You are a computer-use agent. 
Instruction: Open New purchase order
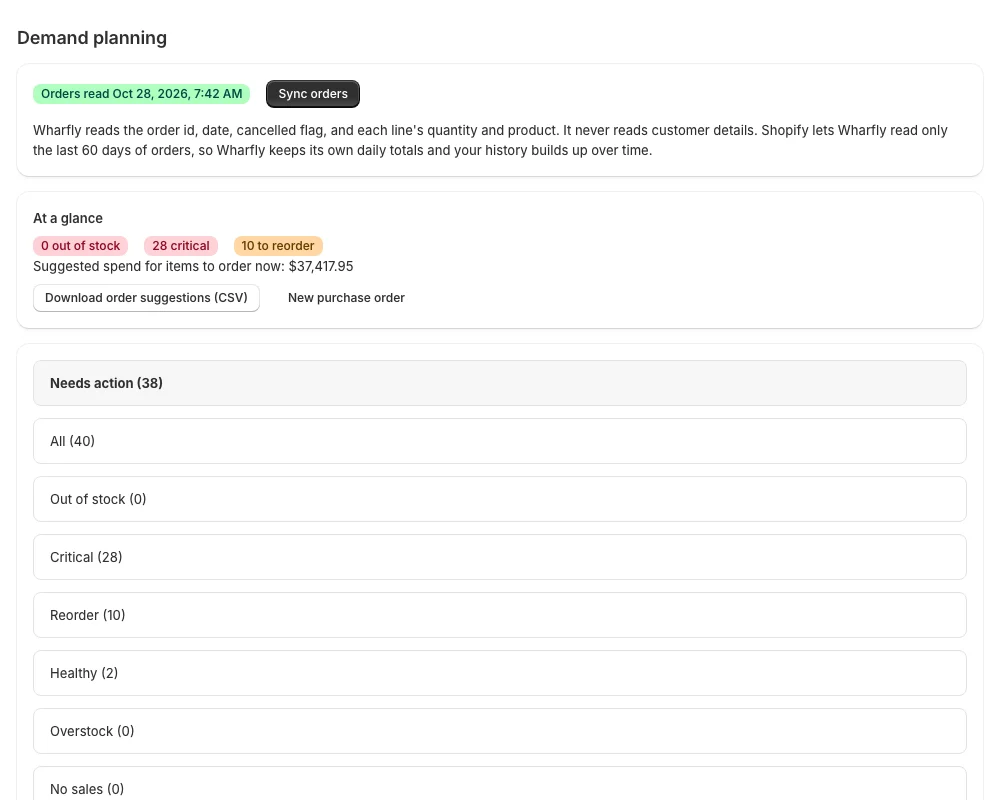pos(346,298)
